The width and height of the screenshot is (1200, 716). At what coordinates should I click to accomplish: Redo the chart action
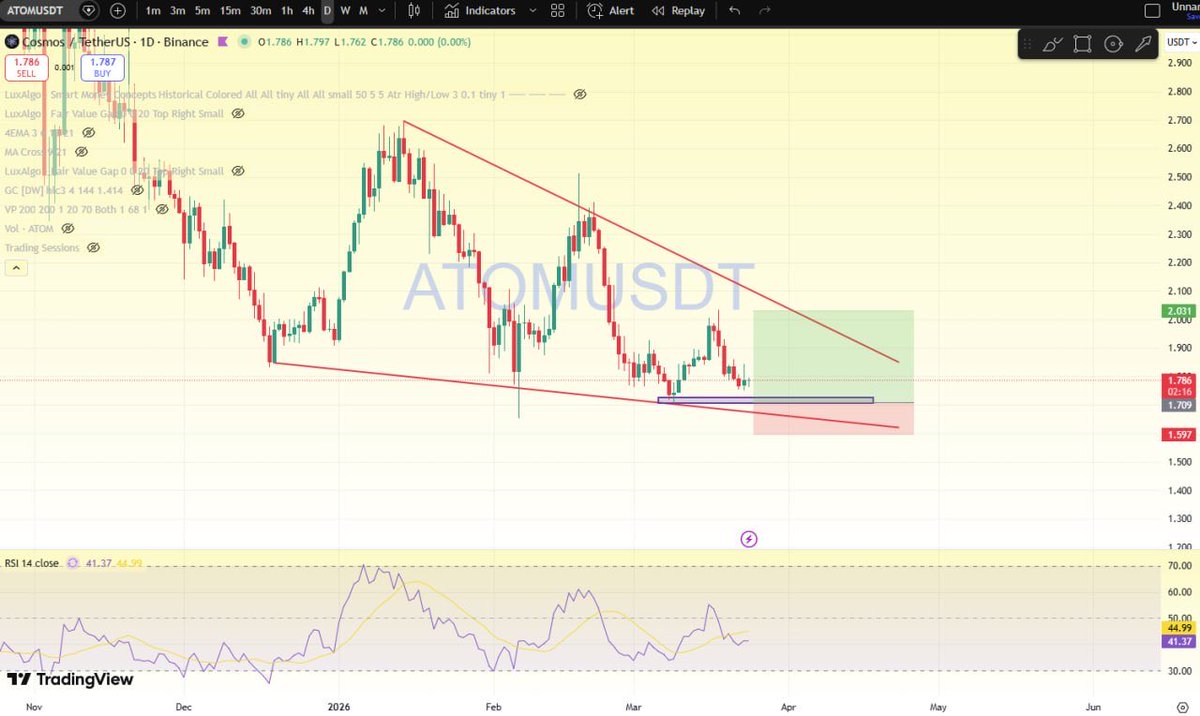tap(765, 11)
